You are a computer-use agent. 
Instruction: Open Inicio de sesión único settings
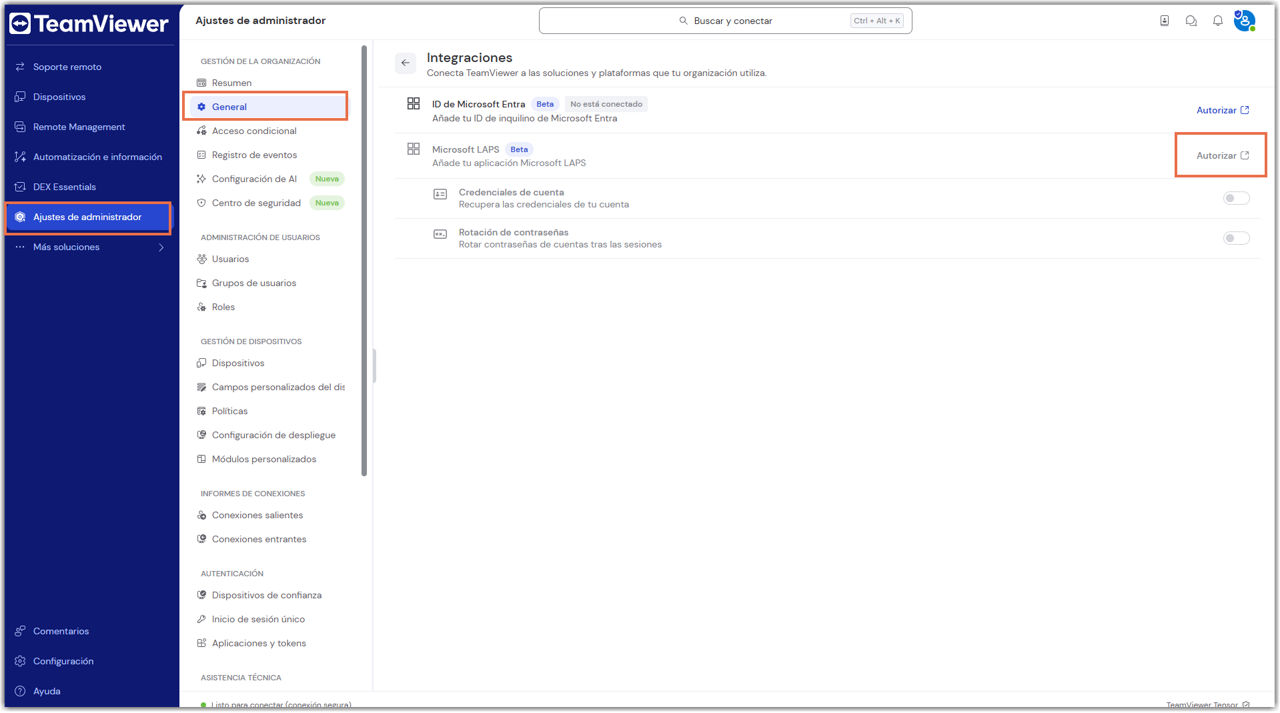[x=258, y=619]
